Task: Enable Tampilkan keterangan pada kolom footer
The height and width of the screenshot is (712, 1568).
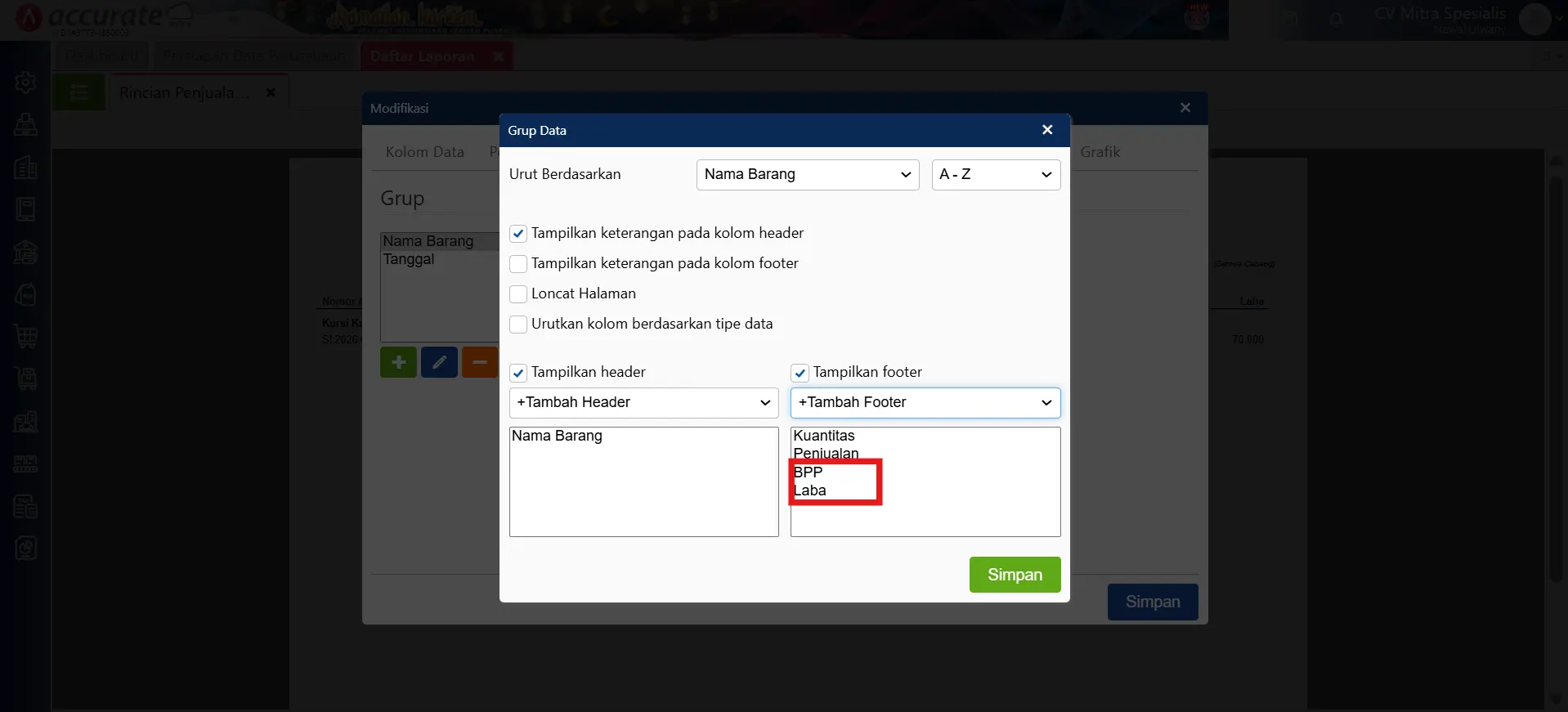Action: point(518,264)
